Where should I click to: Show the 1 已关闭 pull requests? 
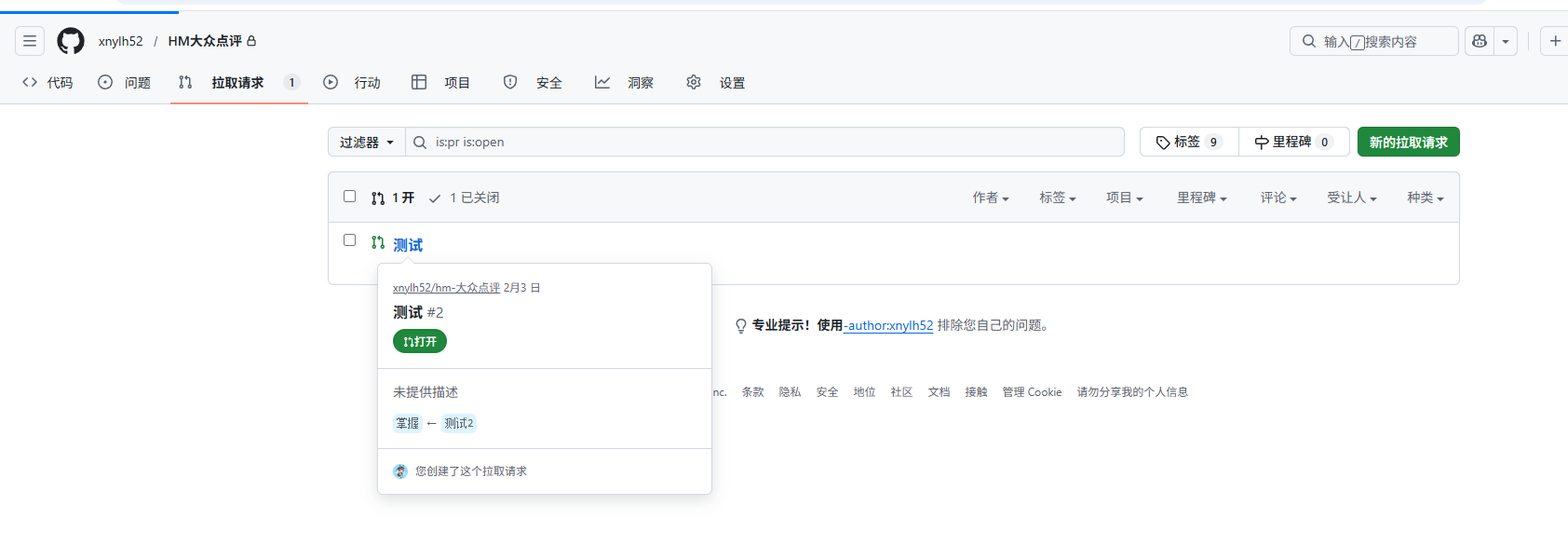point(465,198)
